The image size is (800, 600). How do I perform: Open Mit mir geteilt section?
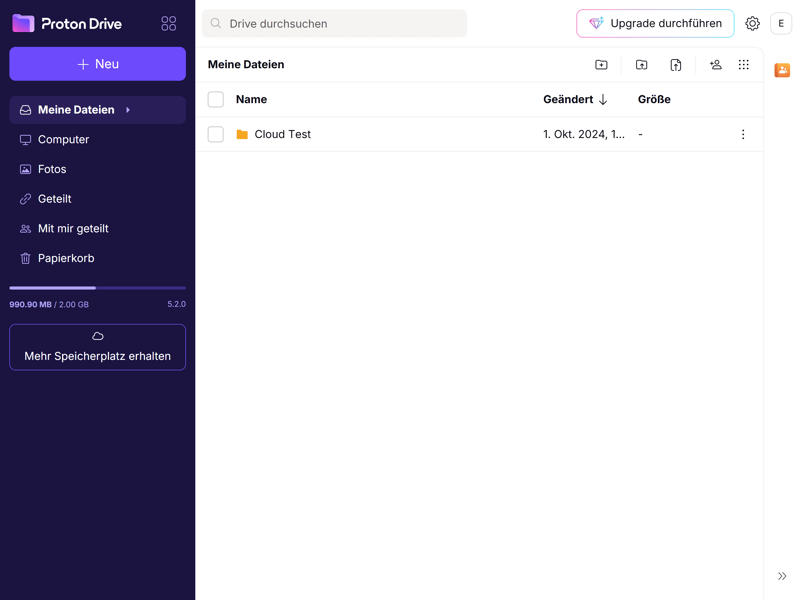(73, 228)
